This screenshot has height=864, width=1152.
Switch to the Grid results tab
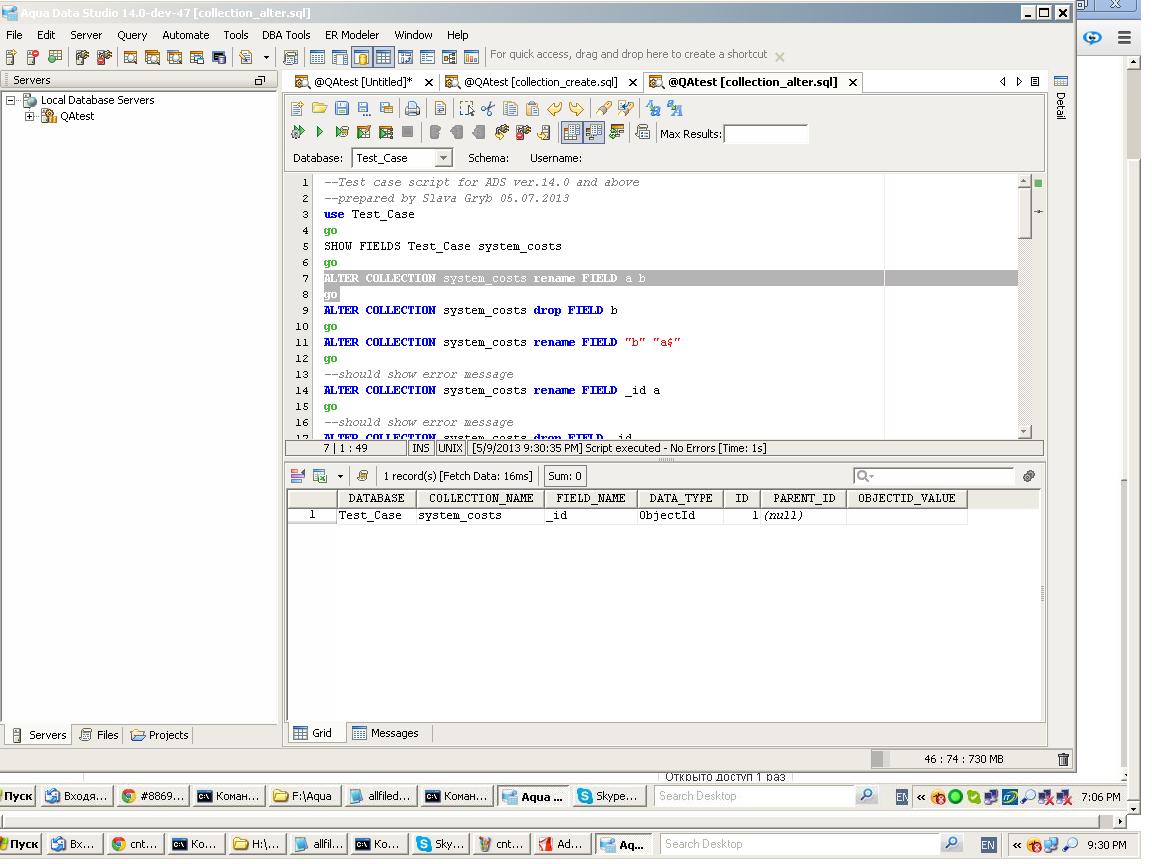coord(314,732)
